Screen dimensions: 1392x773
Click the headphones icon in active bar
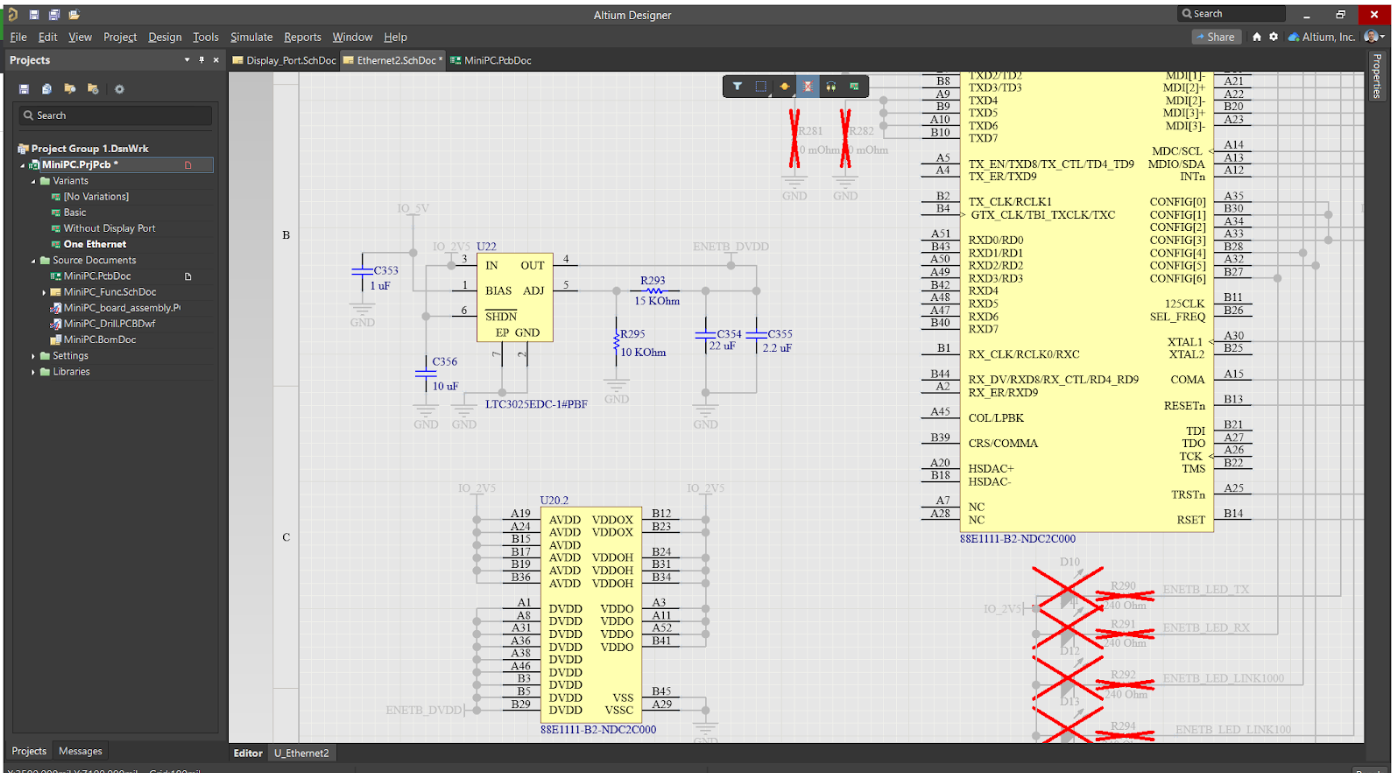point(831,87)
